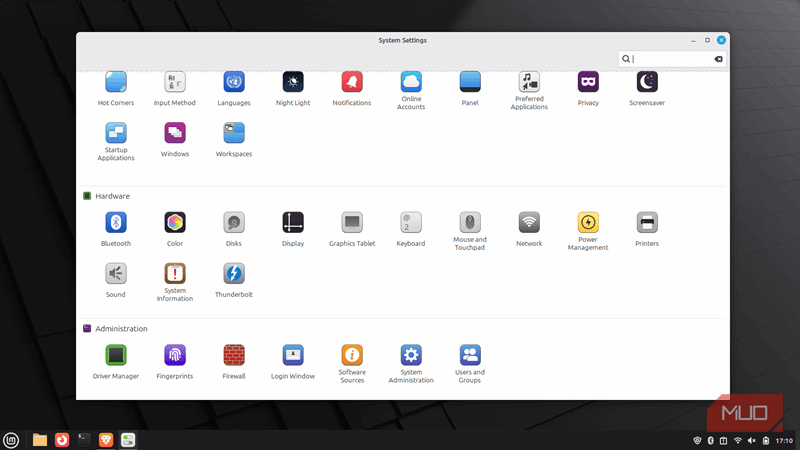The width and height of the screenshot is (800, 450).
Task: Open Night Light settings
Action: click(293, 82)
